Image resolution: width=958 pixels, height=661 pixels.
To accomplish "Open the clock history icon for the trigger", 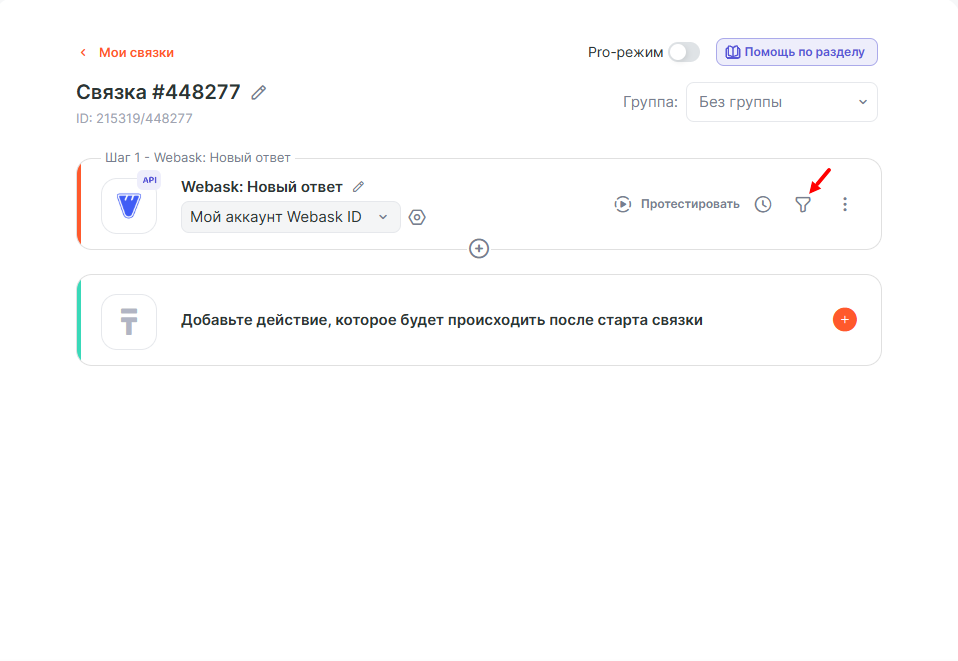I will [763, 204].
